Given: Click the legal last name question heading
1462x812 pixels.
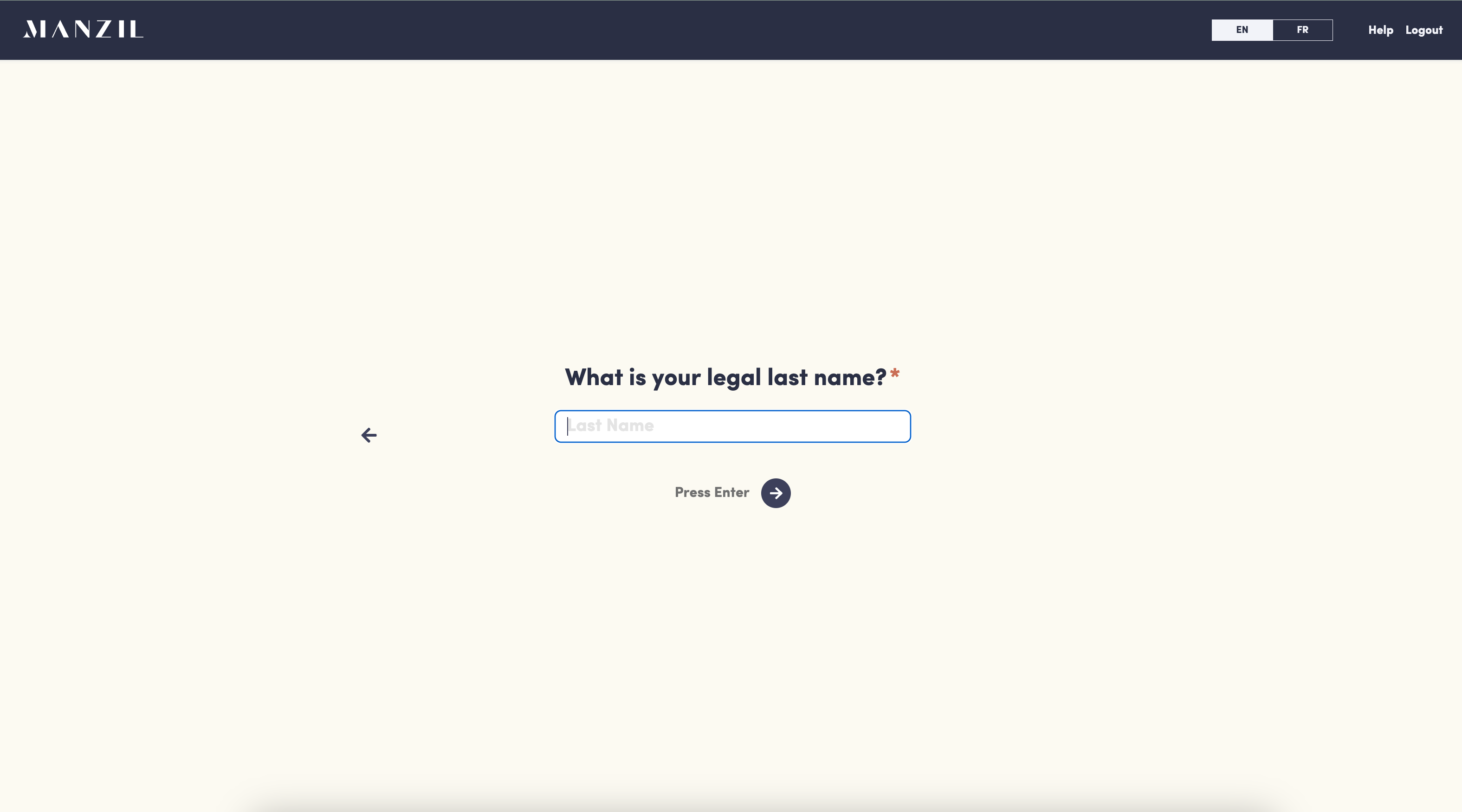Looking at the screenshot, I should [x=725, y=377].
